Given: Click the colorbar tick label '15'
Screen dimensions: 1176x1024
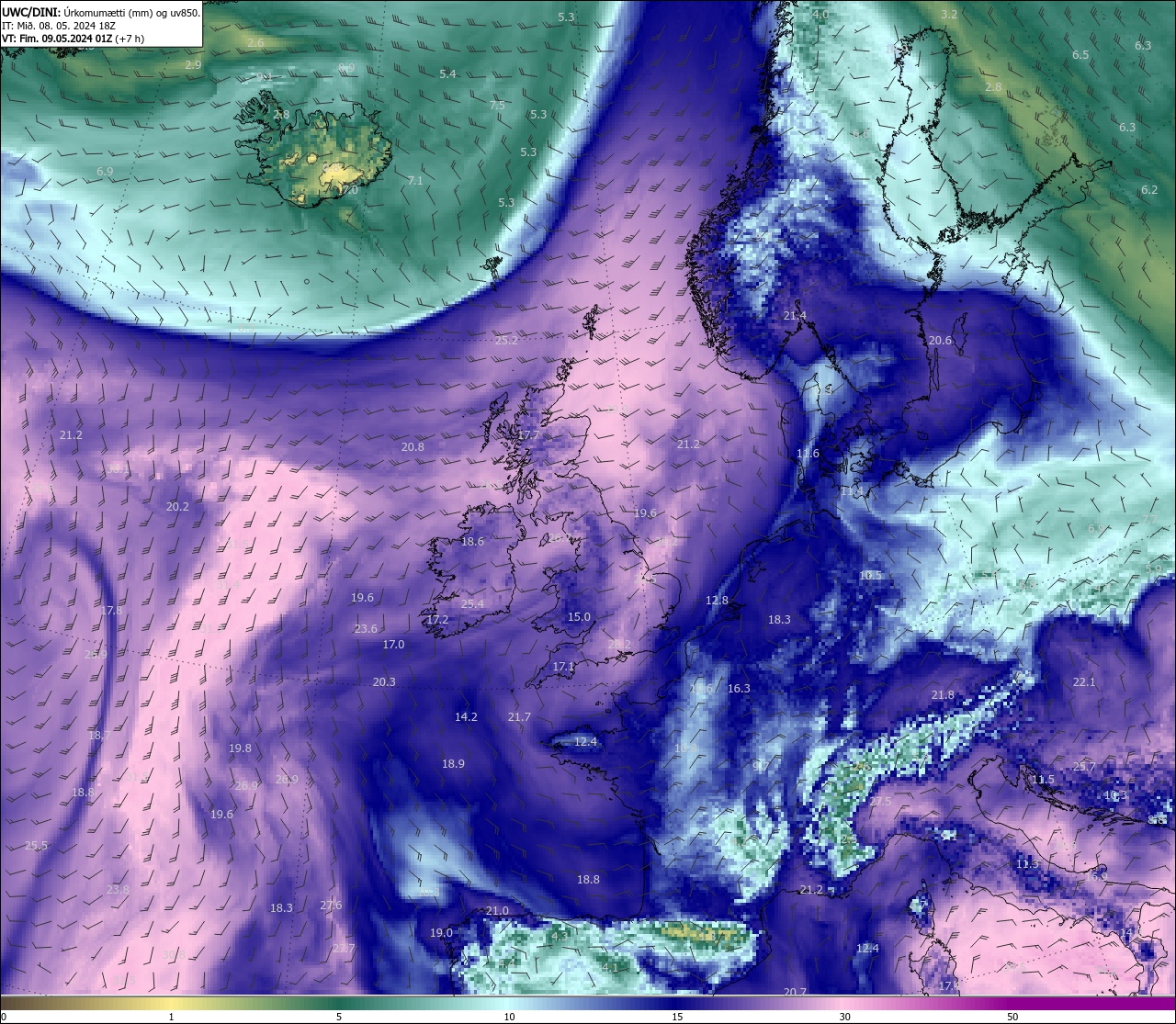Looking at the screenshot, I should click(x=676, y=1017).
